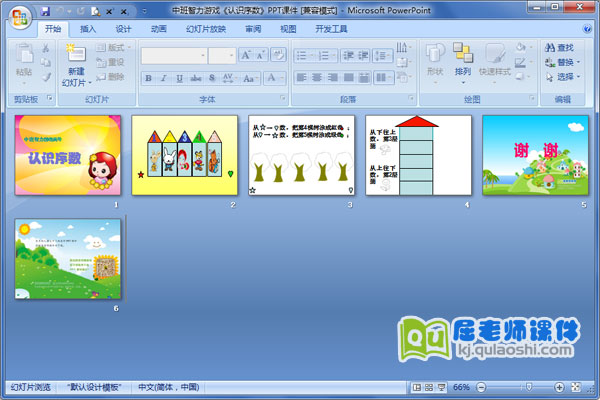Click the 排列 arrange icon
The height and width of the screenshot is (400, 600).
pyautogui.click(x=462, y=53)
